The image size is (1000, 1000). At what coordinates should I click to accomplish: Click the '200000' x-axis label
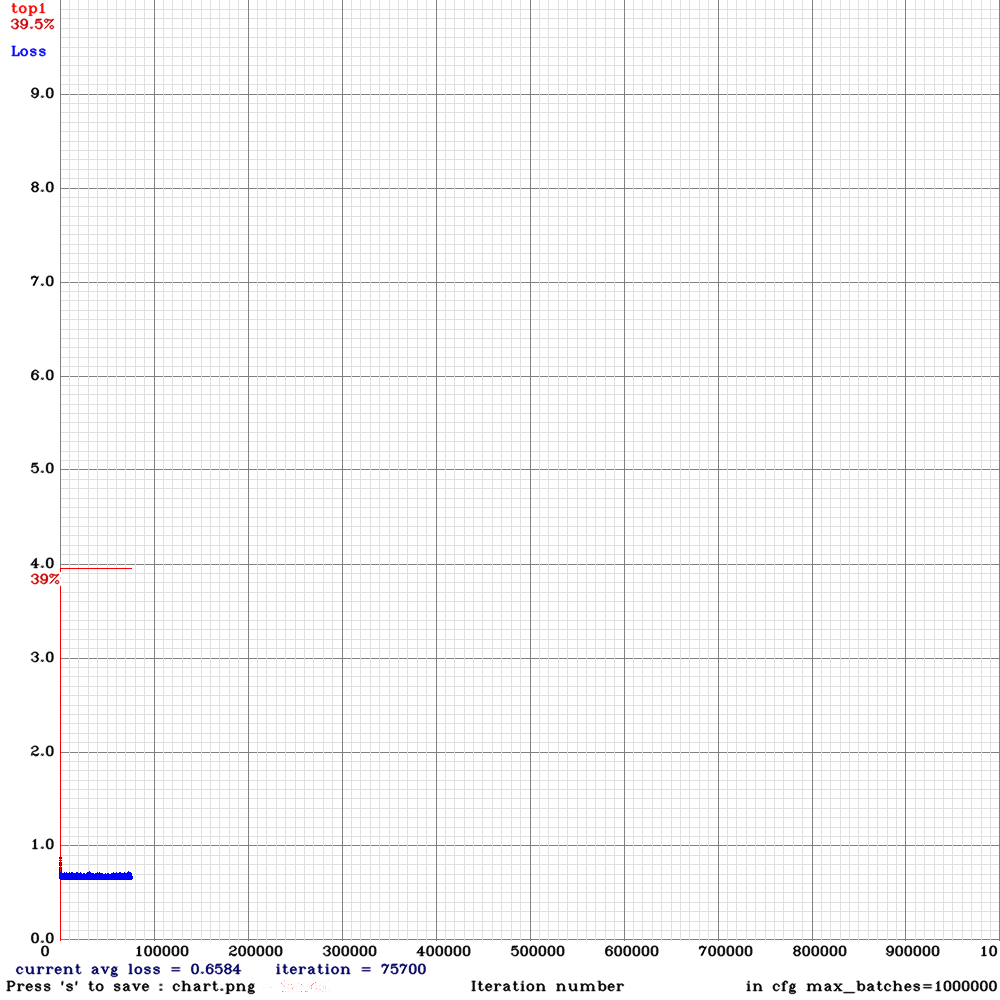256,952
